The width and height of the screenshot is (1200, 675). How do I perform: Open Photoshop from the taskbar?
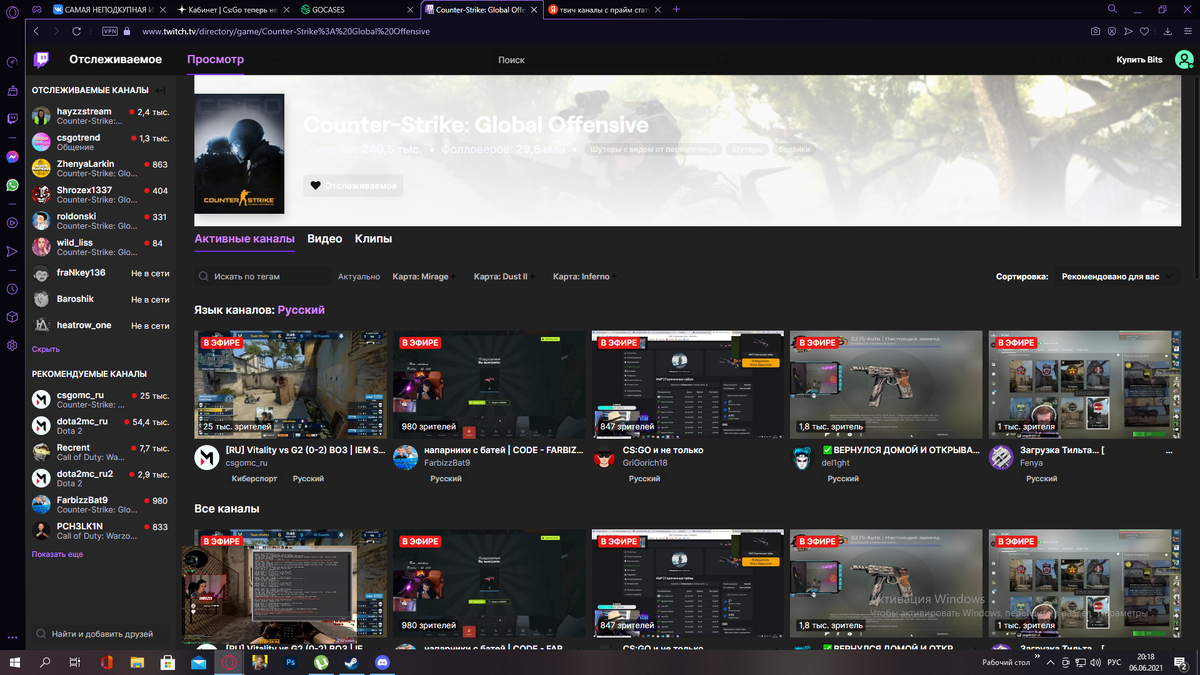[x=291, y=662]
